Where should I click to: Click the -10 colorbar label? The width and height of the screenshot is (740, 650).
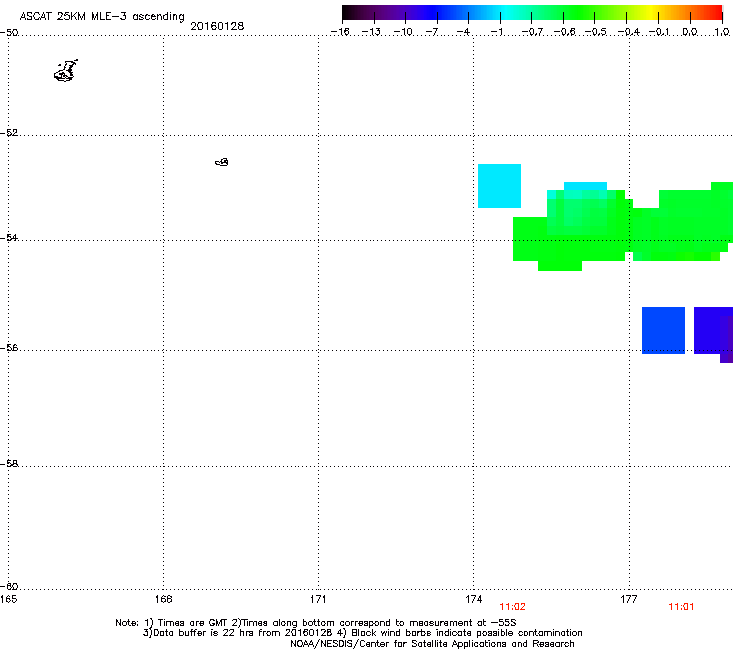coord(403,32)
